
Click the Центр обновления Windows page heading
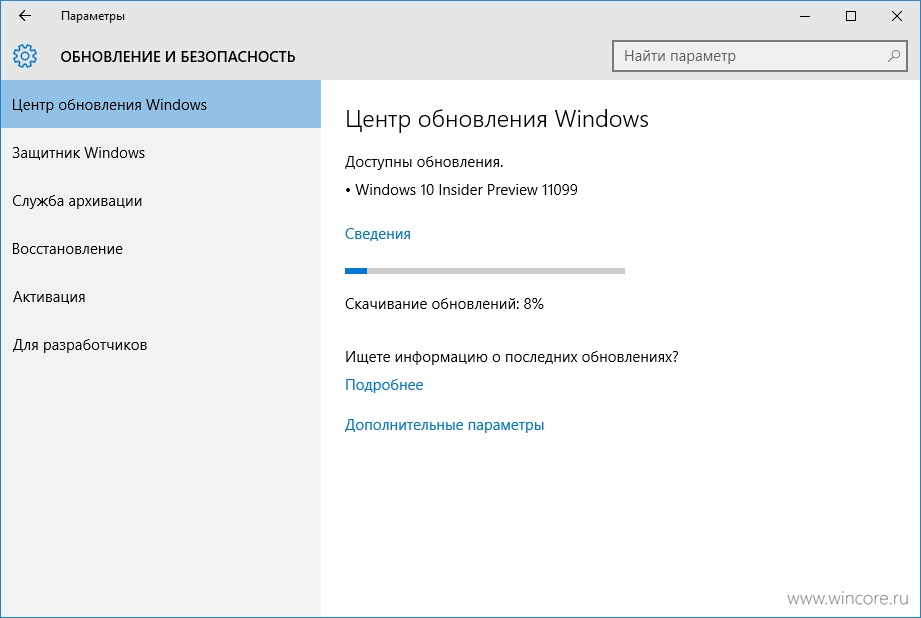point(497,119)
